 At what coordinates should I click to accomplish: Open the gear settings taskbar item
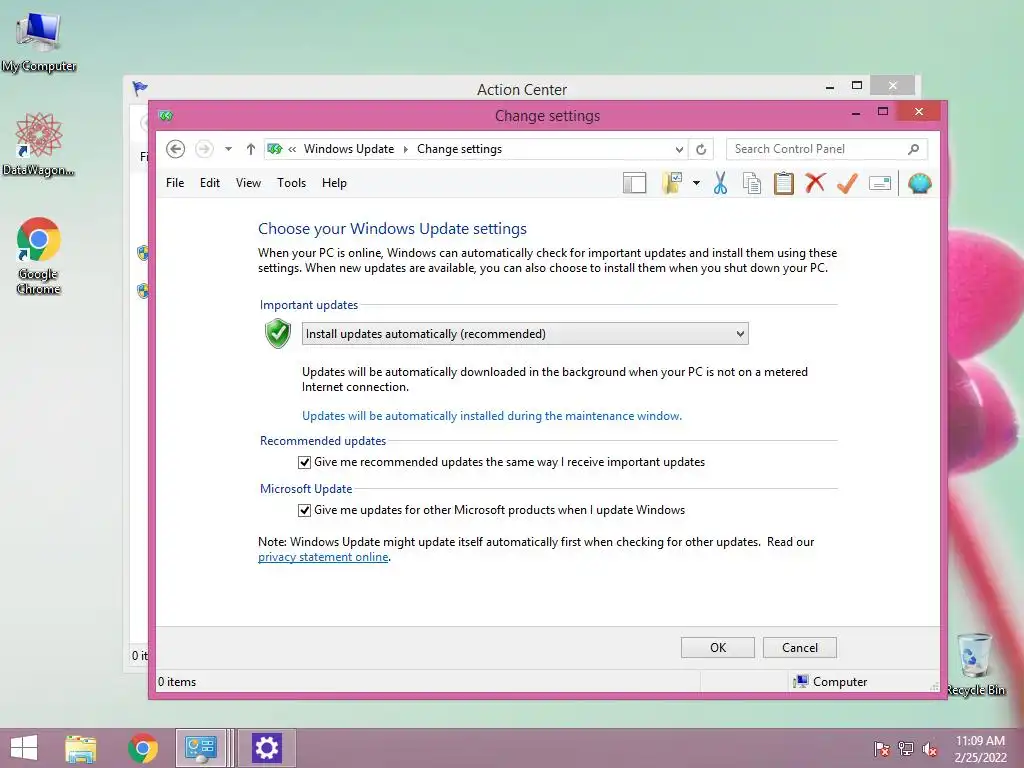point(266,748)
